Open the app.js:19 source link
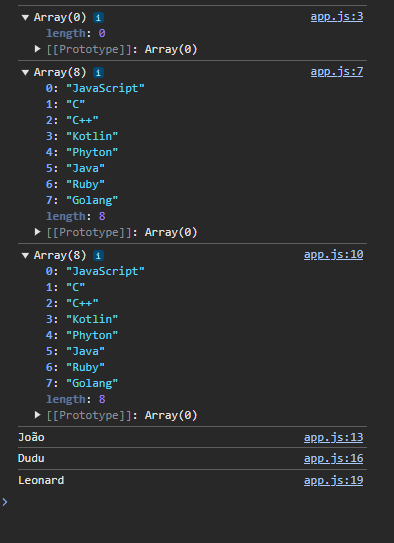This screenshot has width=394, height=543. [333, 480]
